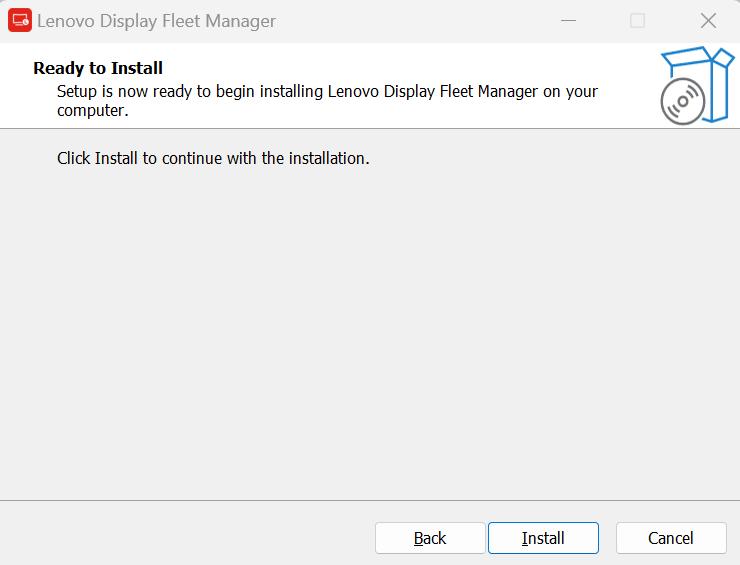Click the horizontal separator line above the buttons
This screenshot has width=740, height=565.
click(370, 500)
